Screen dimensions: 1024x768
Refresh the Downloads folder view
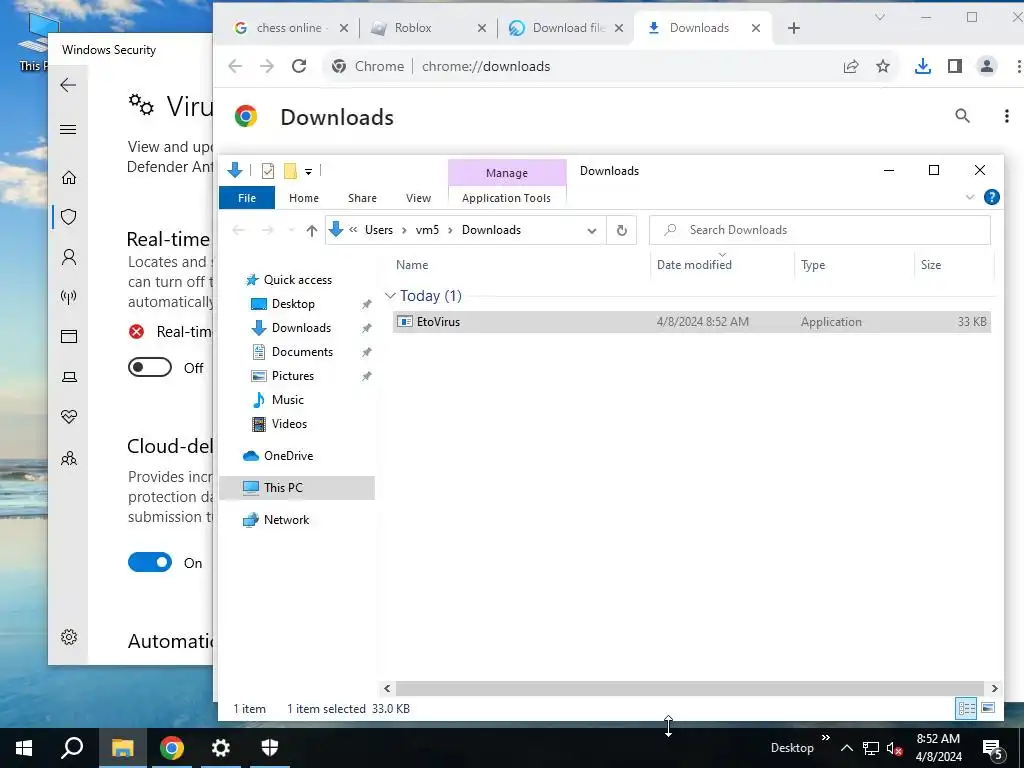[x=622, y=231]
